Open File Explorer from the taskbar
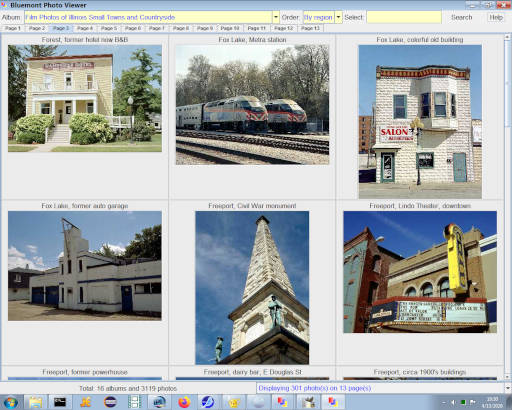 click(x=35, y=402)
